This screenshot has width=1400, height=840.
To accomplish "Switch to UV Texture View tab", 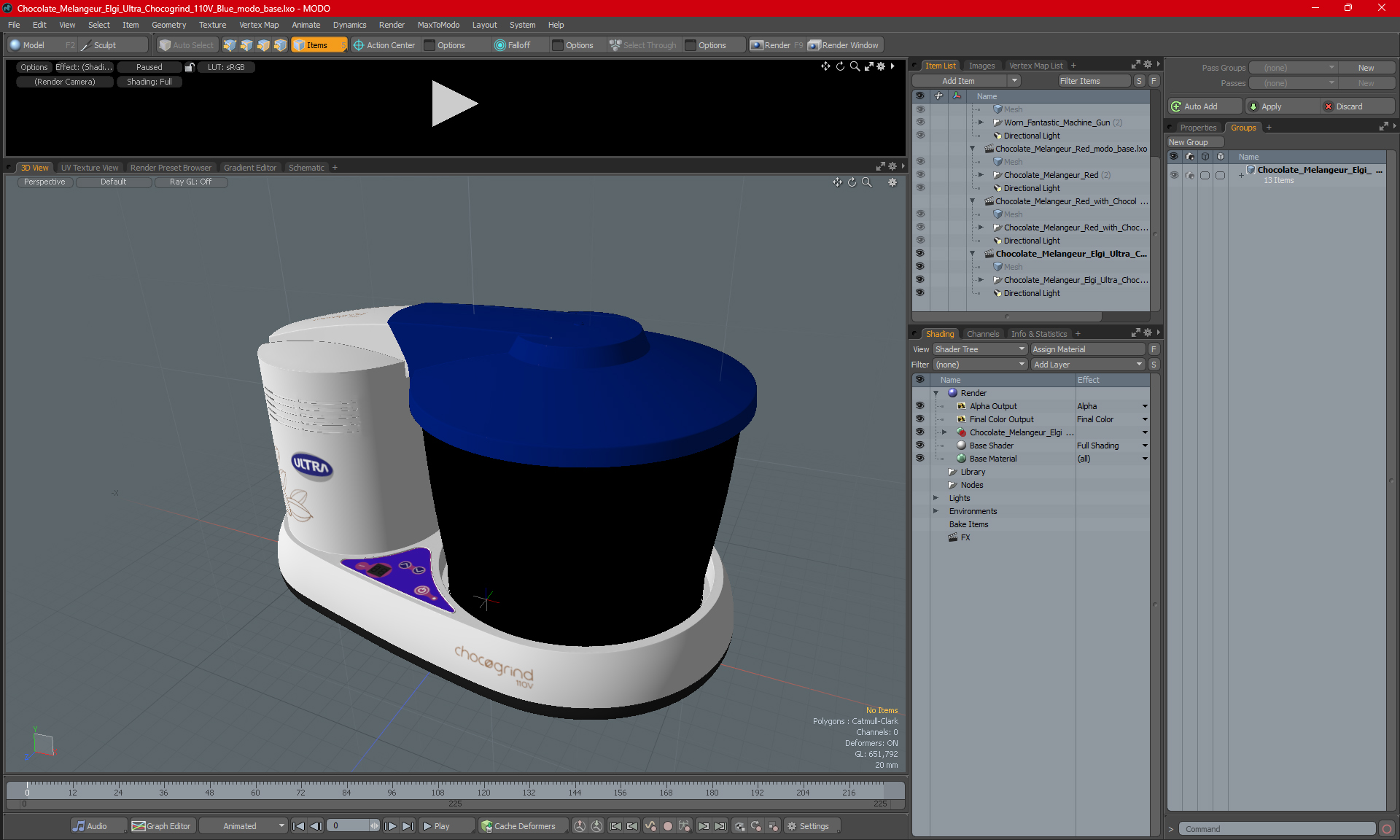I will pos(90,168).
